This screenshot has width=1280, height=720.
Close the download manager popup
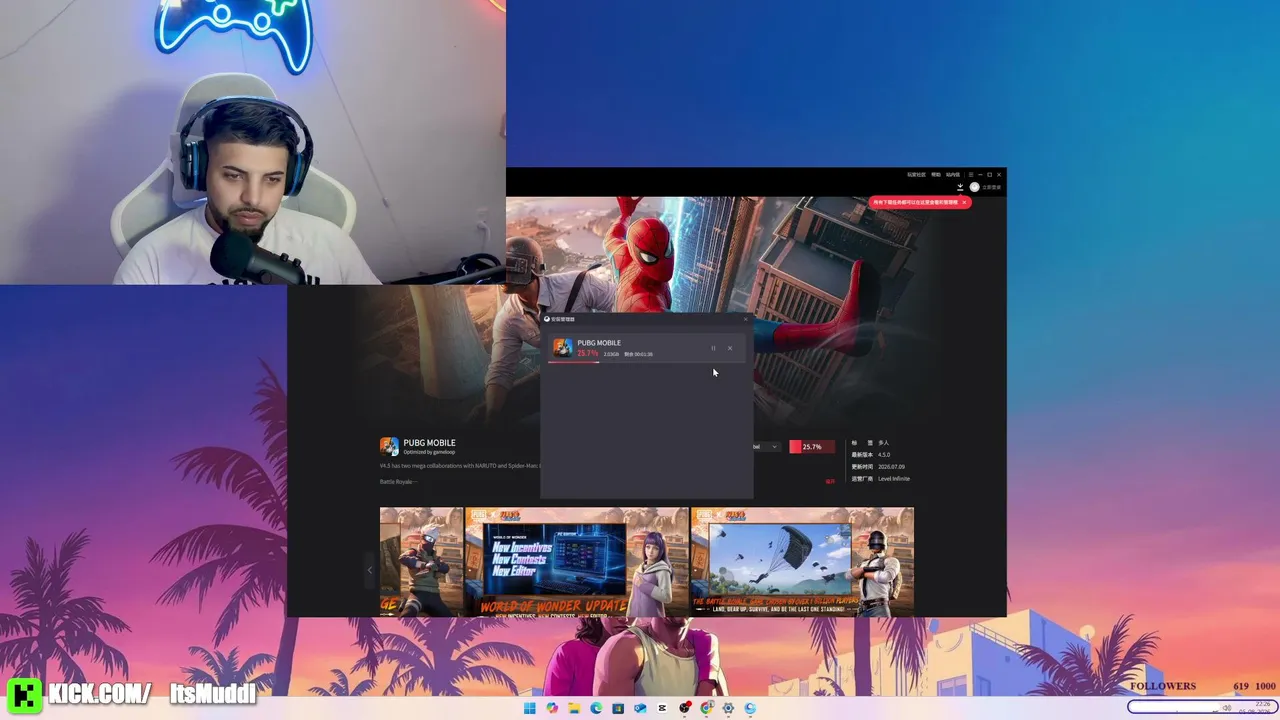(745, 319)
